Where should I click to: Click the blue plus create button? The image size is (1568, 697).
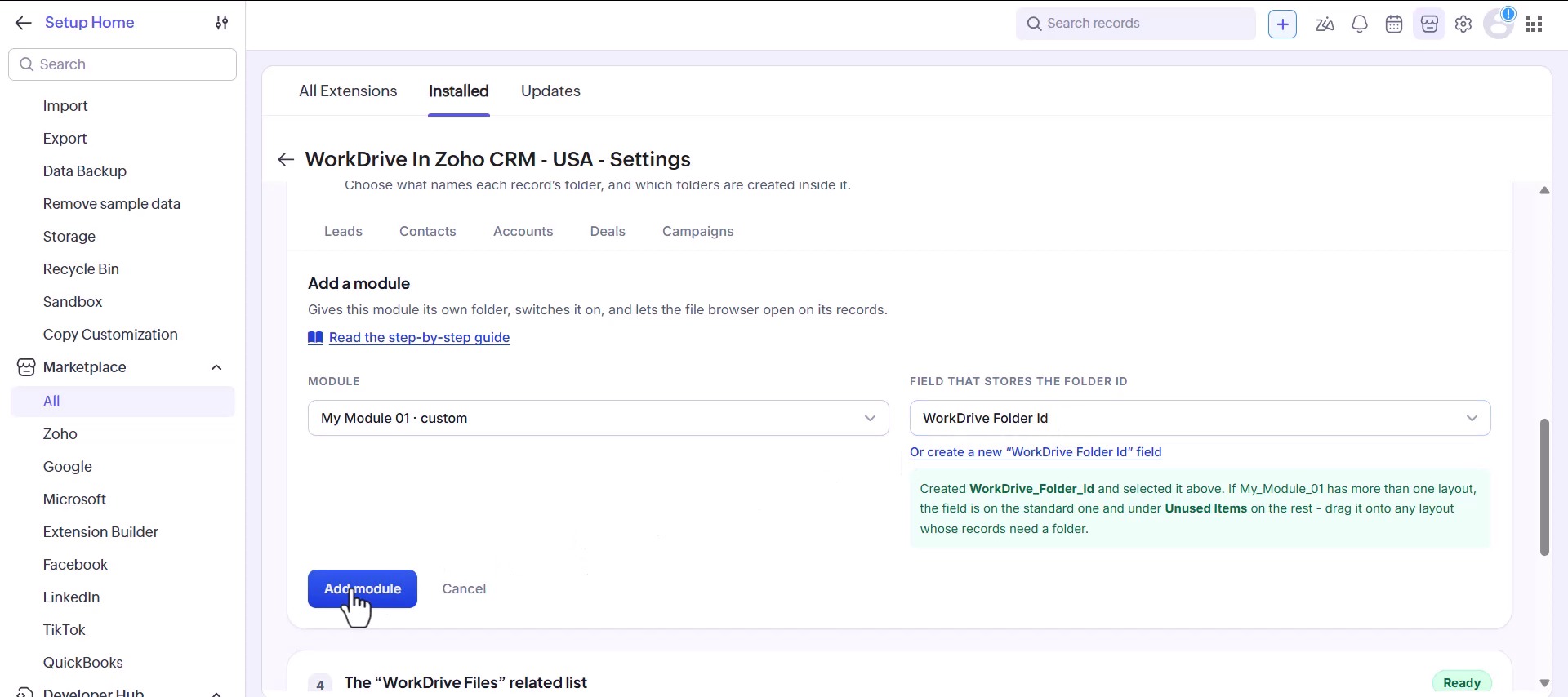tap(1282, 24)
